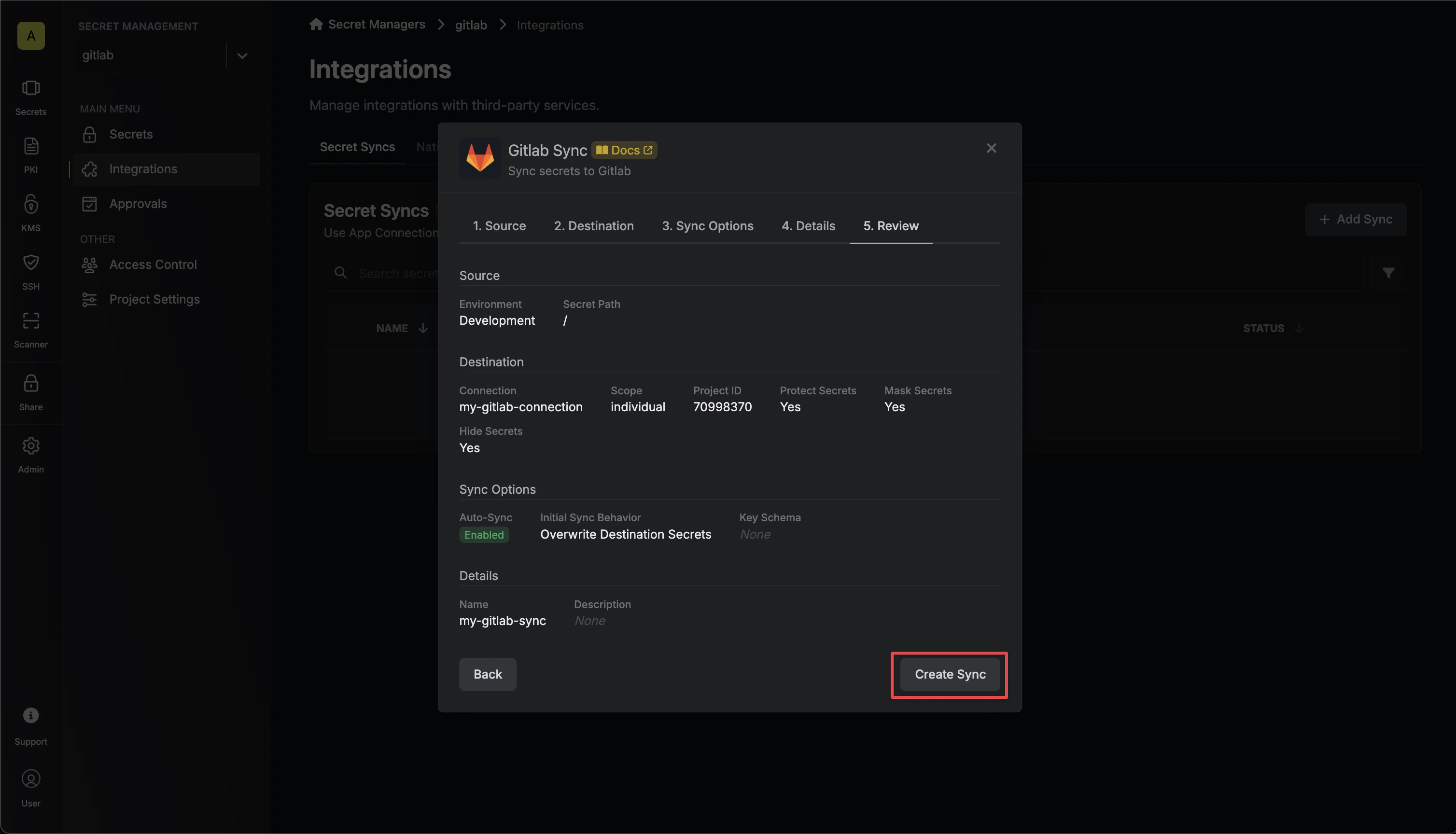Click the Enabled auto-sync badge
The width and height of the screenshot is (1456, 834).
(484, 535)
